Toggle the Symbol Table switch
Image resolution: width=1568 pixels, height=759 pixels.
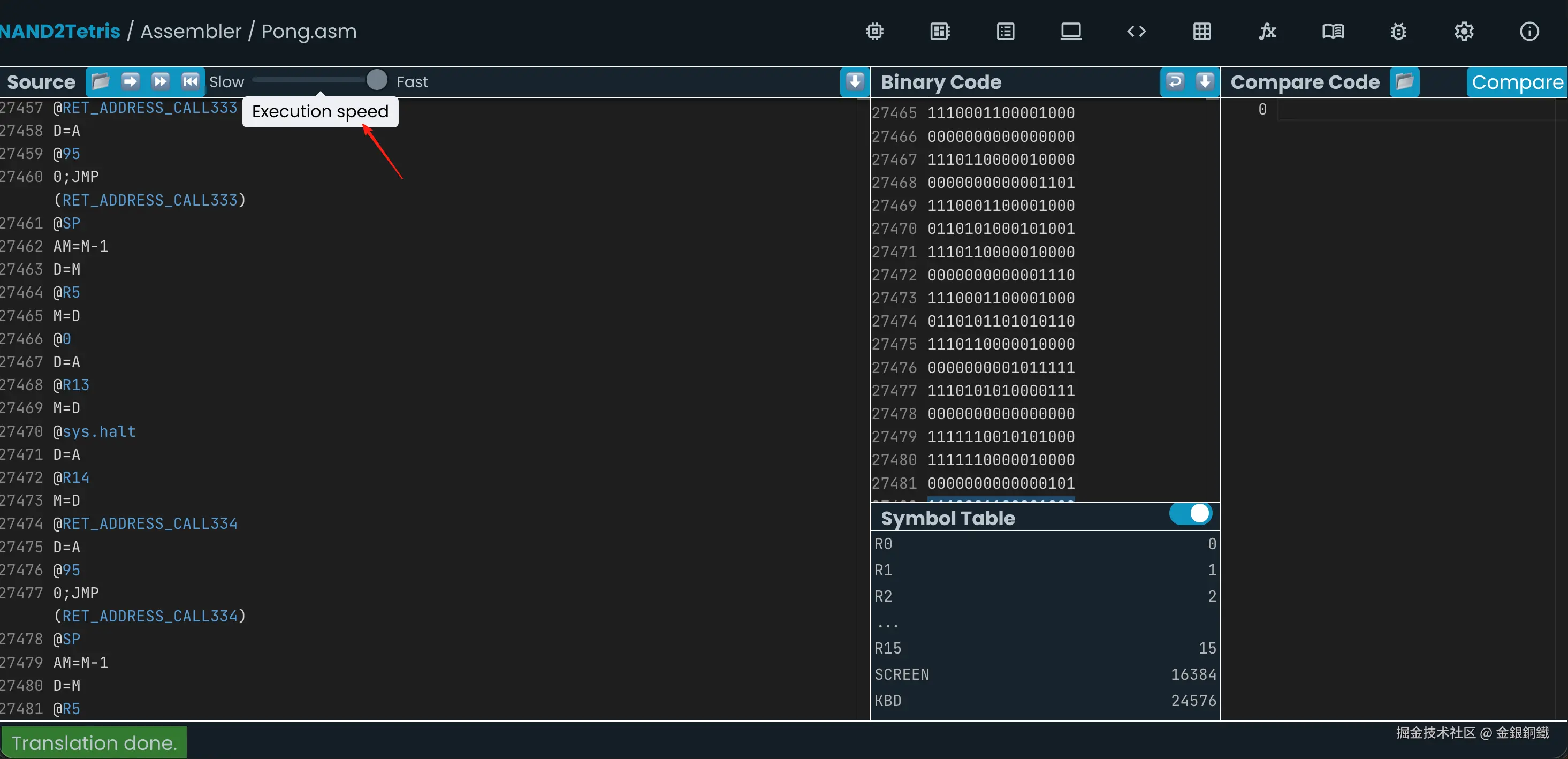[1190, 514]
